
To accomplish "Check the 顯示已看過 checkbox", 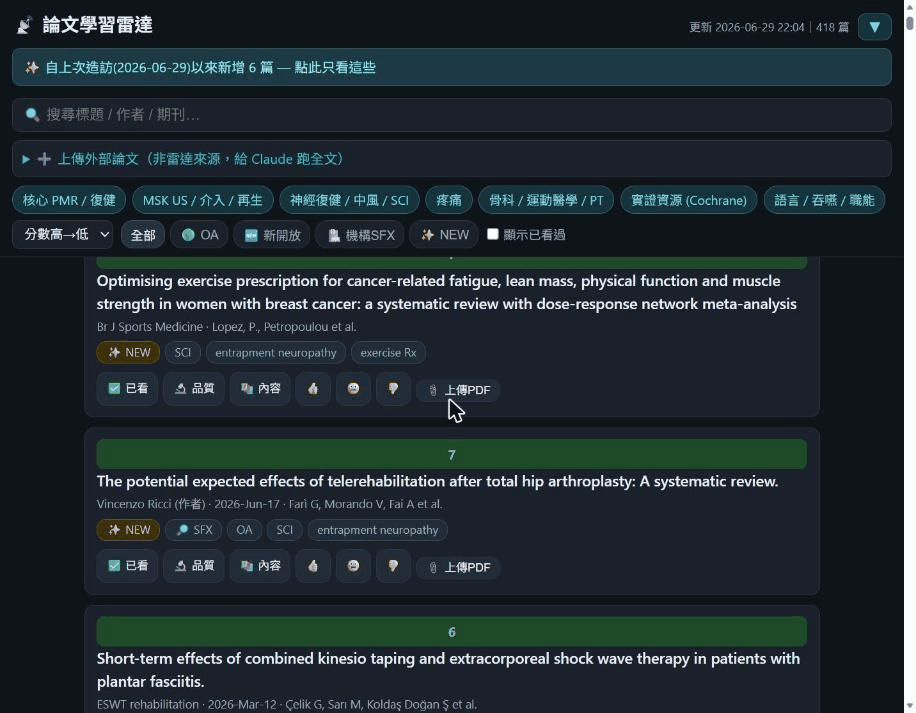I will coord(493,234).
